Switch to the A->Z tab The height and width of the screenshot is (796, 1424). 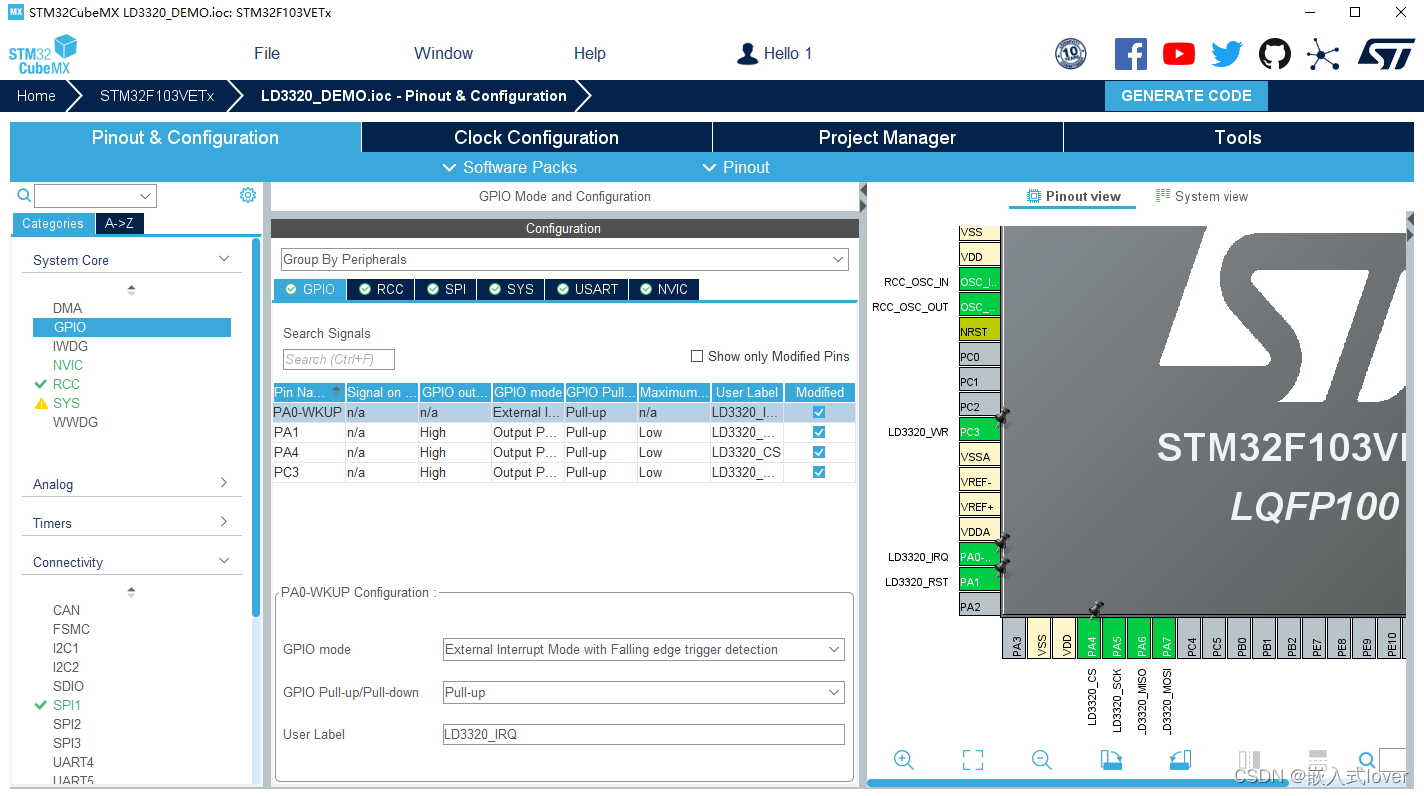pos(120,224)
